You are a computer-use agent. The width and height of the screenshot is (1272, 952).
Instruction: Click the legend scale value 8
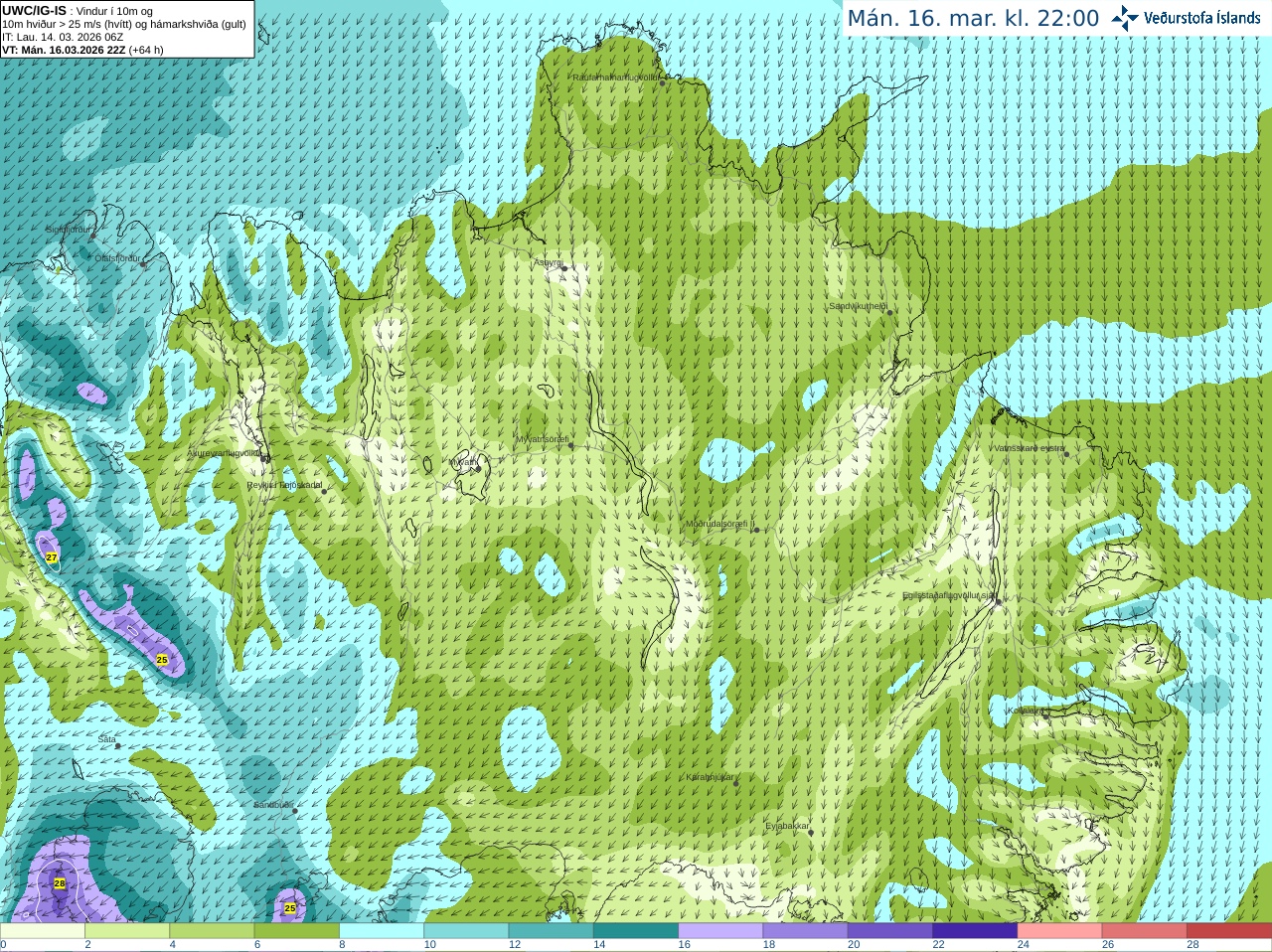tap(343, 945)
